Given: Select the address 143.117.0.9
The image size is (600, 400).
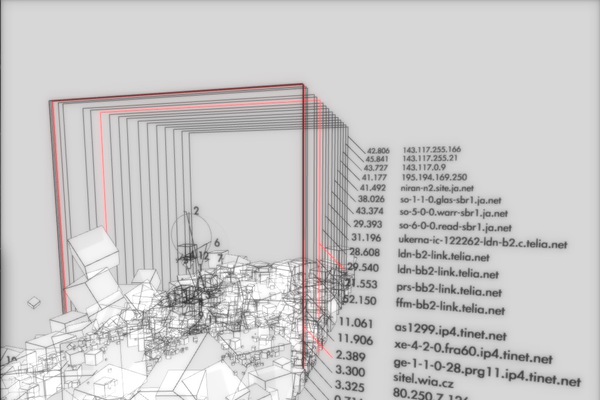Looking at the screenshot, I should 424,167.
